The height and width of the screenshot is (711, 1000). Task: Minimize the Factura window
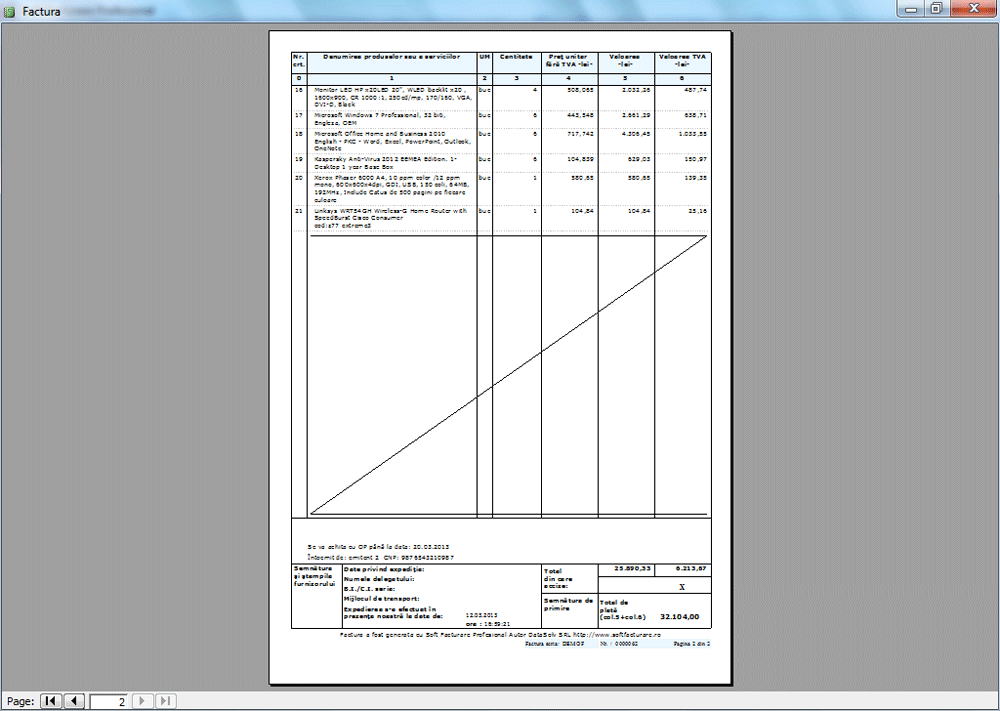point(908,9)
